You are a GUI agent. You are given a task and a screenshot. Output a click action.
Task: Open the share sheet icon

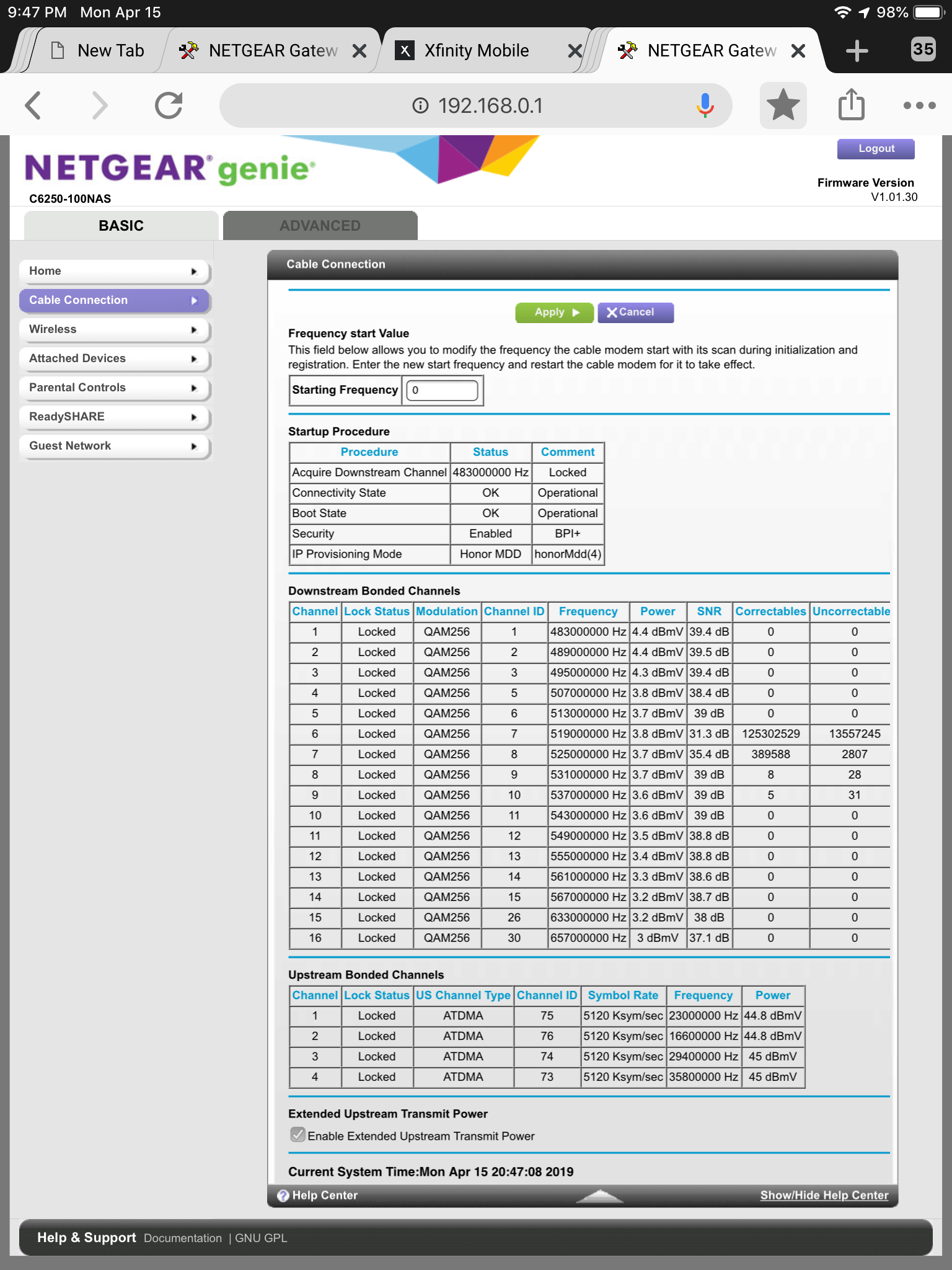[x=852, y=104]
